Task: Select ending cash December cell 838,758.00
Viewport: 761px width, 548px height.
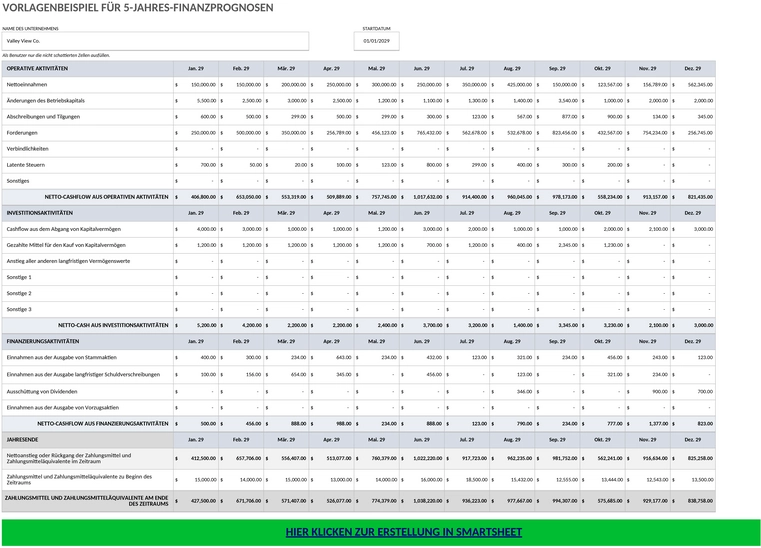Action: click(693, 501)
